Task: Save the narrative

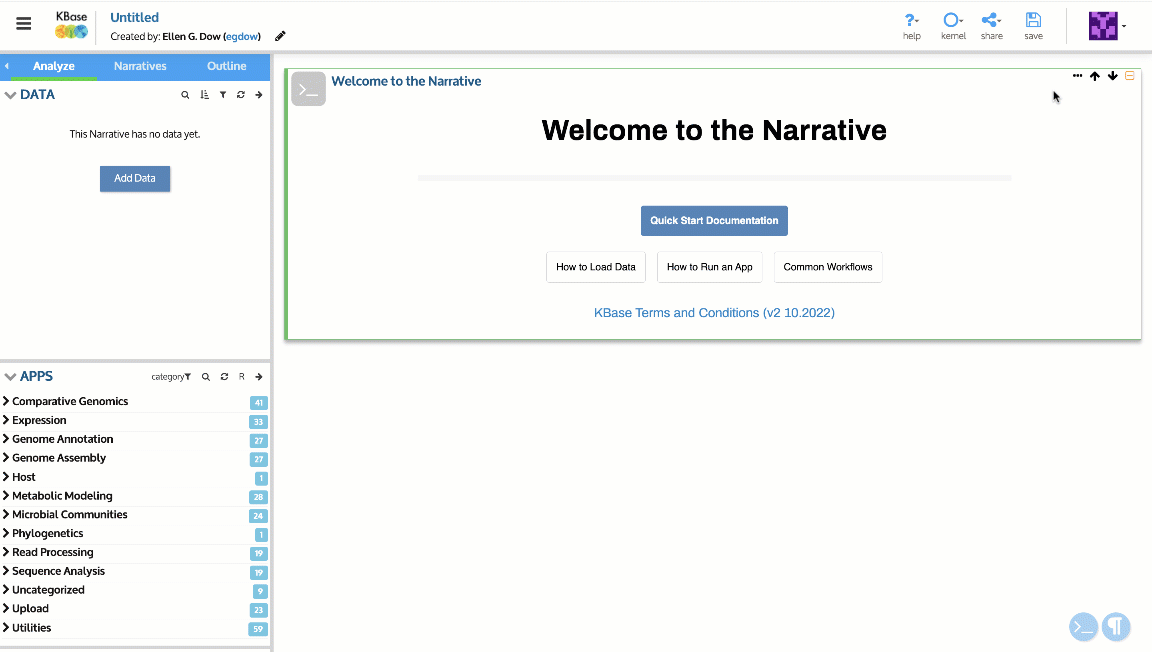Action: coord(1034,26)
